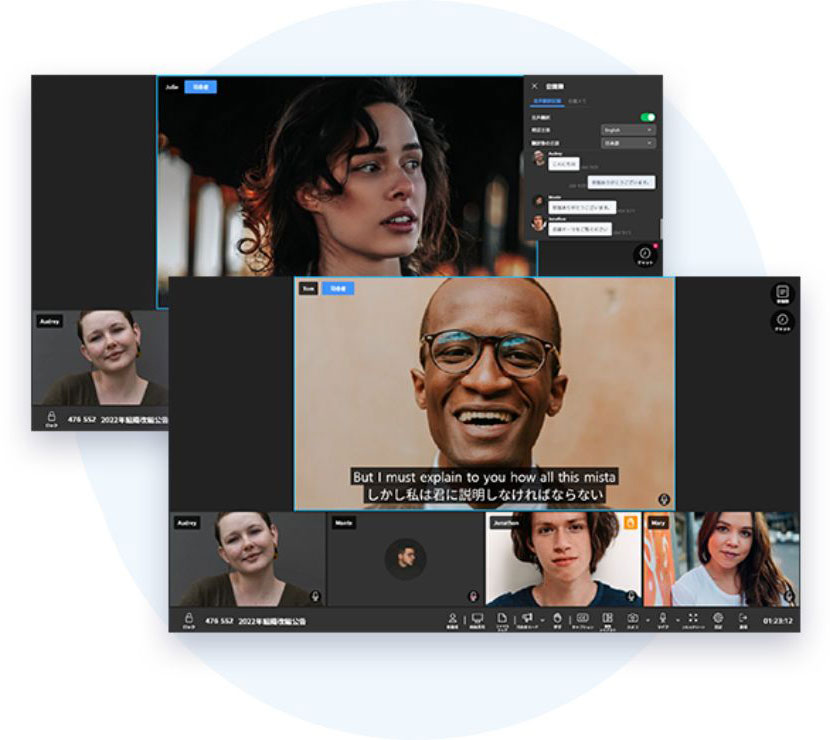Viewport: 830px width, 740px height.
Task: Close the translation panel with the X
Action: tap(534, 86)
